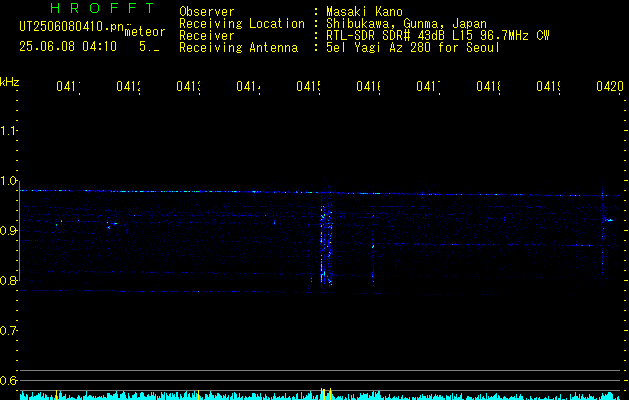Click the 0415 time axis marker
Screen dimensions: 629x400
(308, 87)
